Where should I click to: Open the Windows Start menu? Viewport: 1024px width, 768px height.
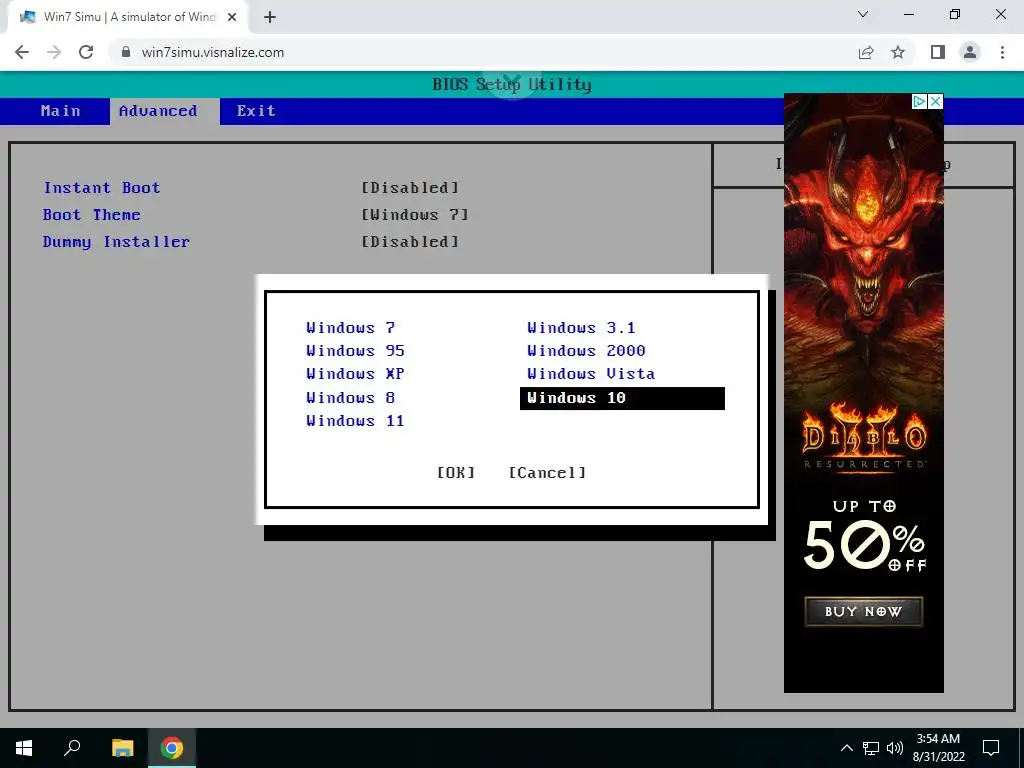24,748
